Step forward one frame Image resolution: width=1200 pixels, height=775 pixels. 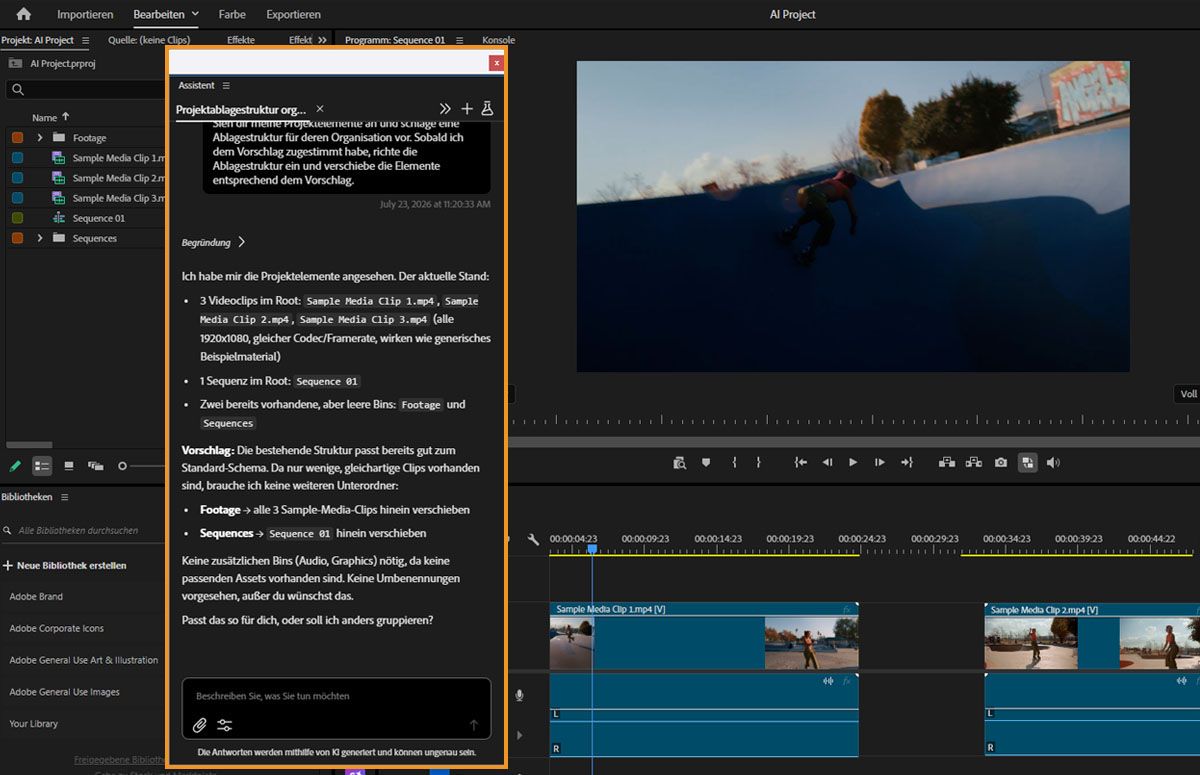point(880,462)
